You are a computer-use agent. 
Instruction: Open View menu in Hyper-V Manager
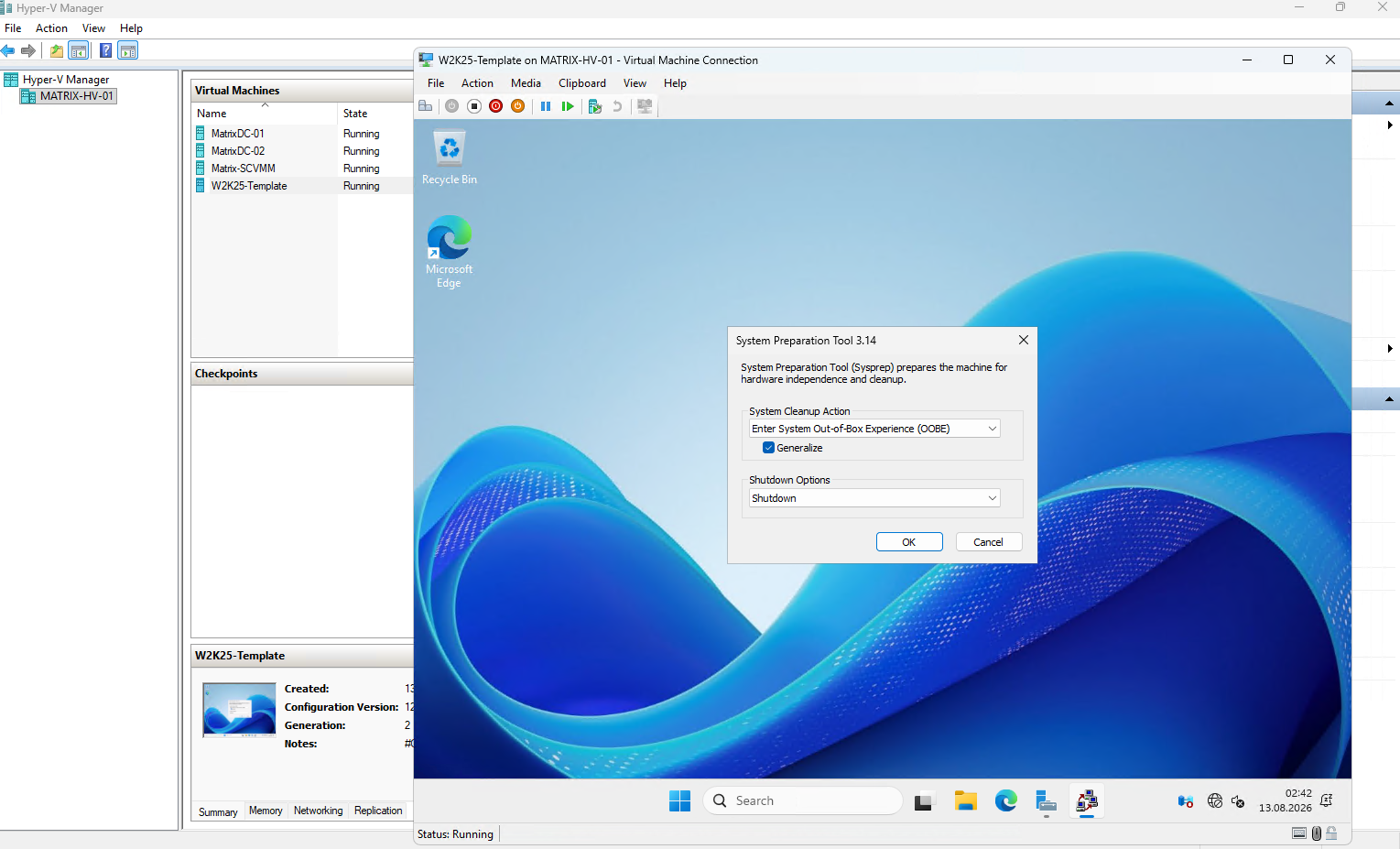[93, 28]
